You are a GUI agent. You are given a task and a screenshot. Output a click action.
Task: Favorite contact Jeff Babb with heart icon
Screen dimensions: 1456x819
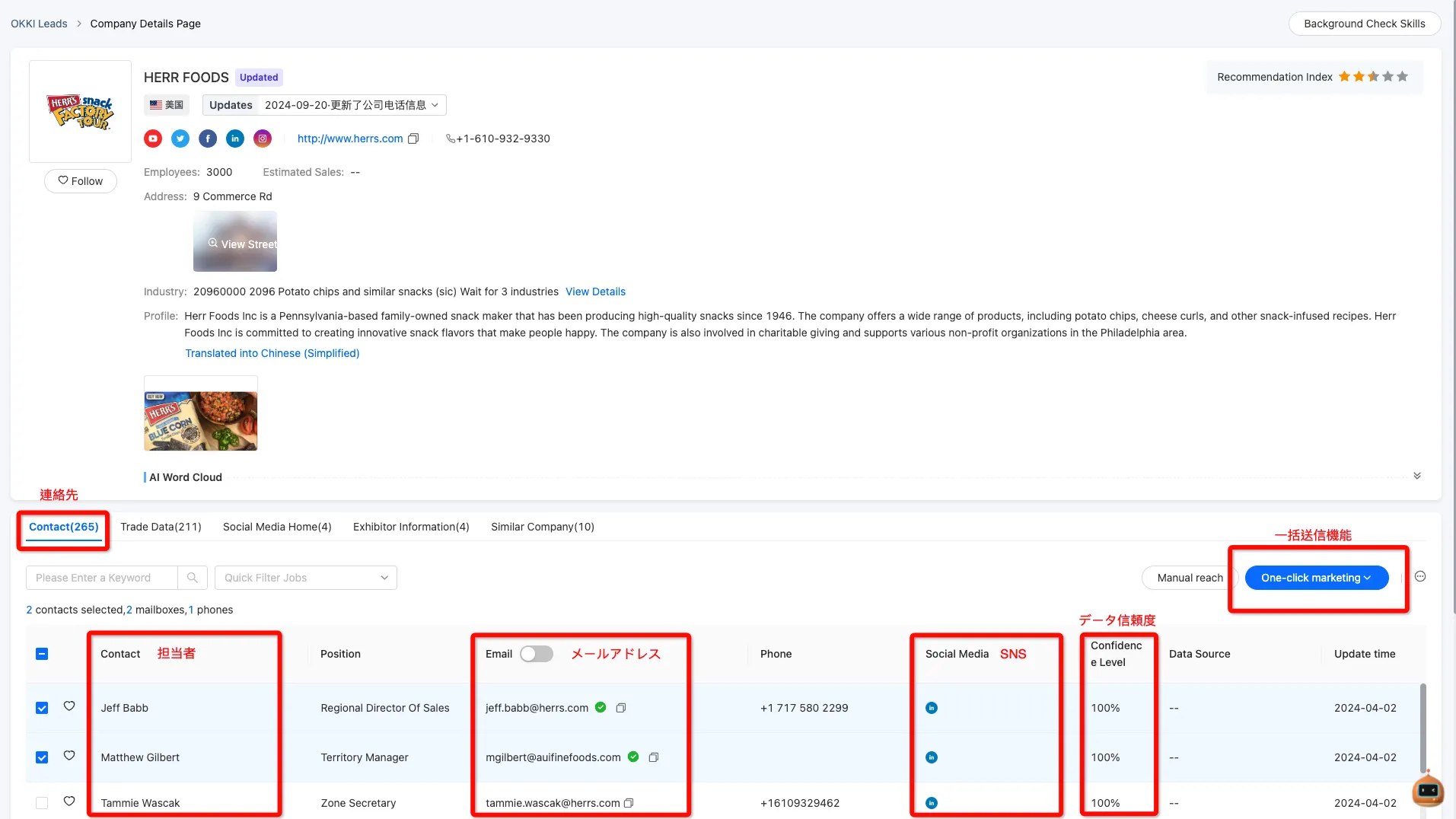point(69,706)
